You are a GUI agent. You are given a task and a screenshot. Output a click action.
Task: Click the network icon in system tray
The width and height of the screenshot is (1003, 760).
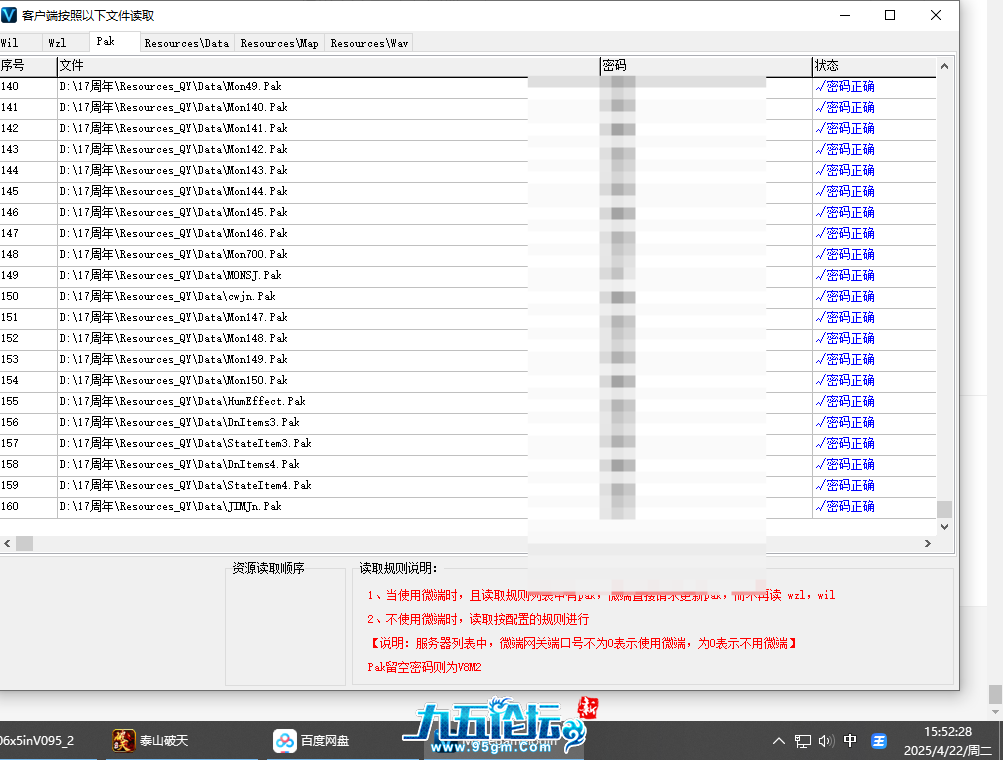(802, 741)
